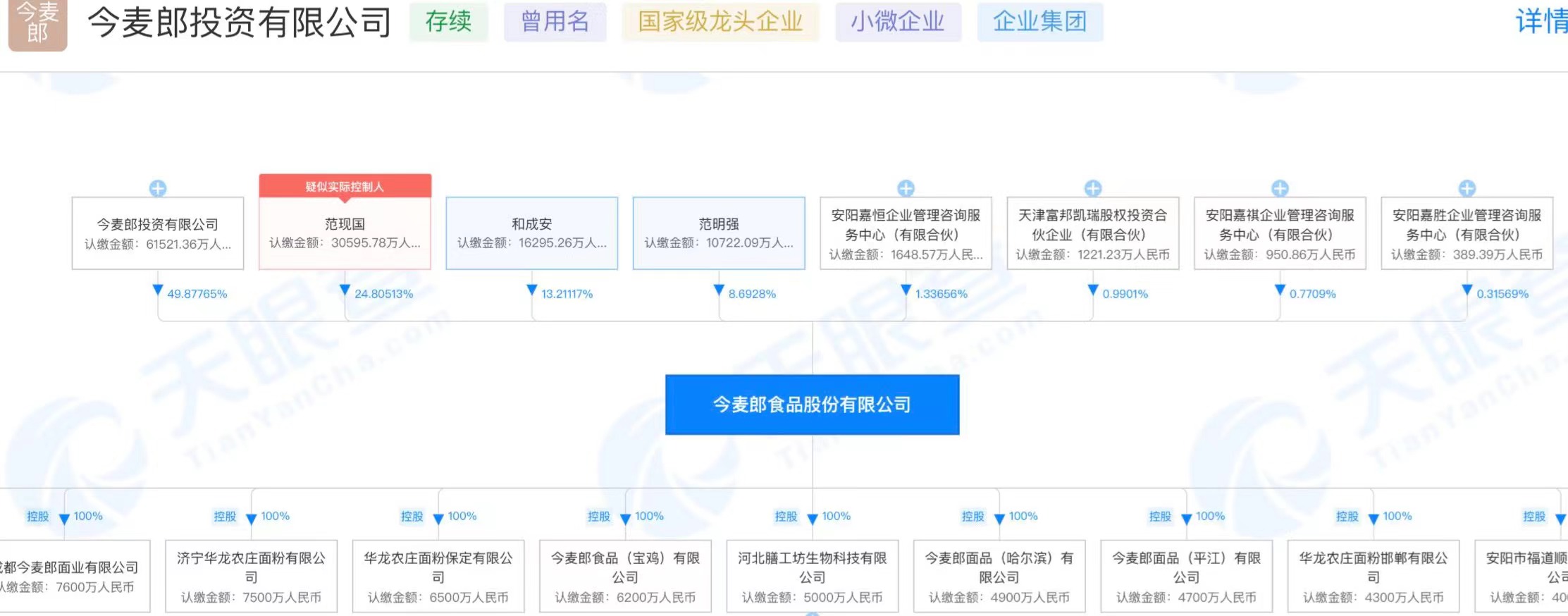Open the 企业集团 tag
Viewport: 1568px width, 616px height.
click(x=1039, y=22)
